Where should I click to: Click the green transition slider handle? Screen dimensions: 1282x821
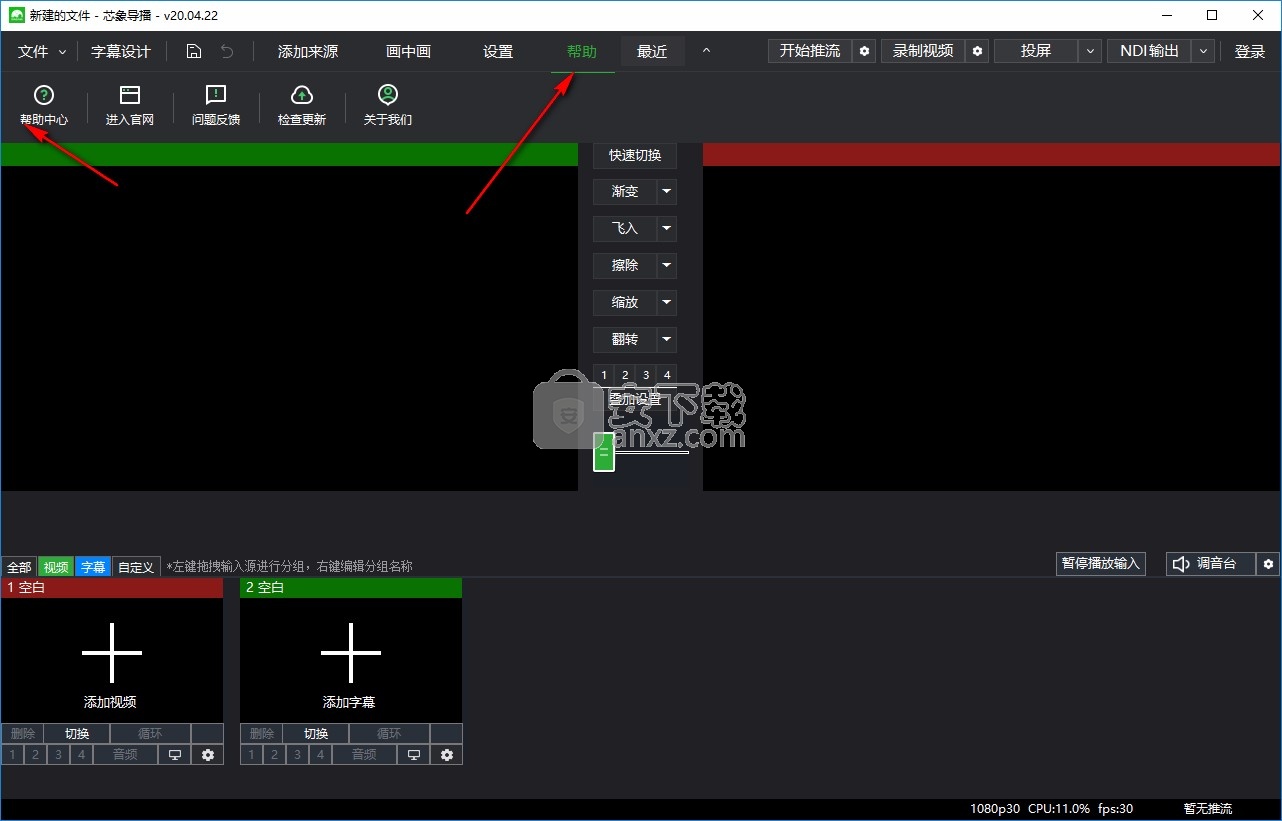click(603, 452)
